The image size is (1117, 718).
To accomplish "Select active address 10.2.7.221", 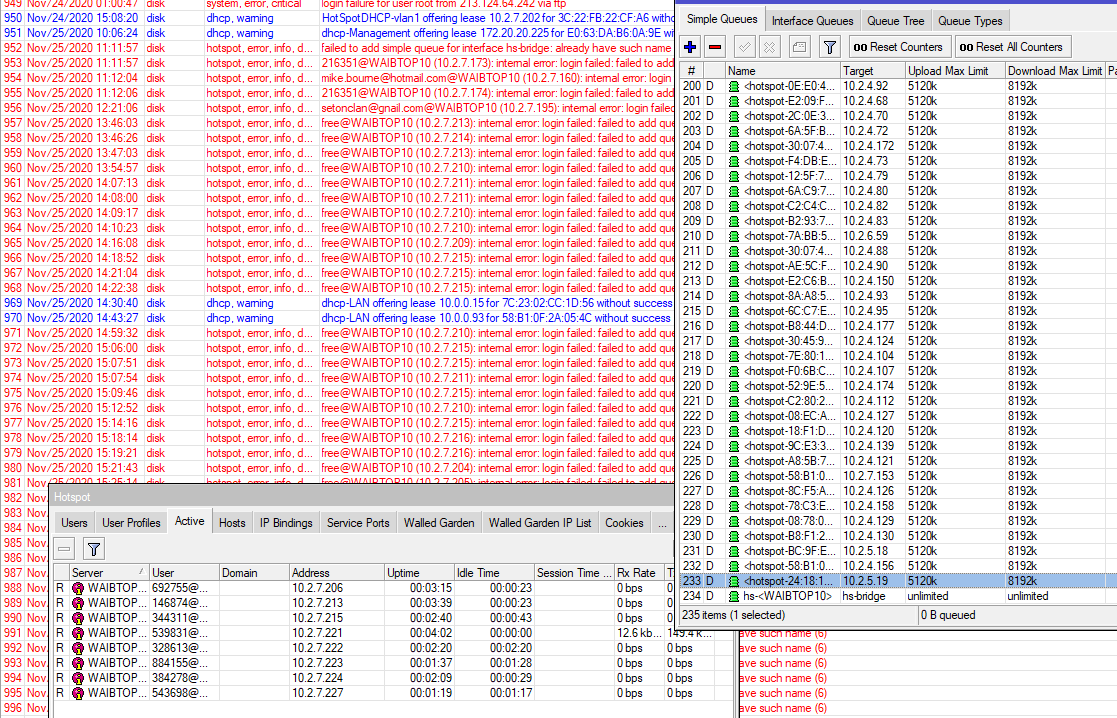I will [x=317, y=633].
